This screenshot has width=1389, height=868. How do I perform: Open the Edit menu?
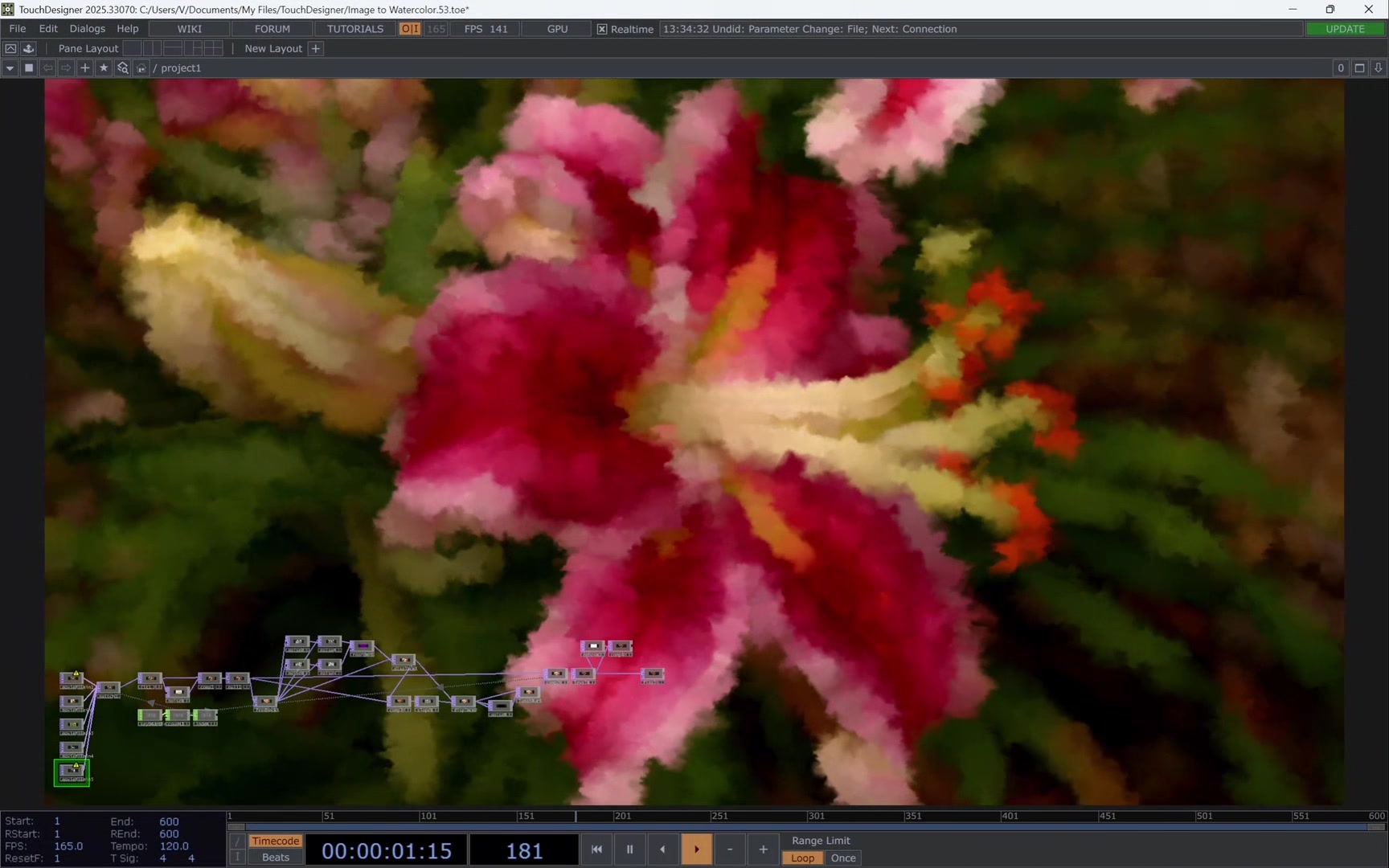click(x=48, y=29)
